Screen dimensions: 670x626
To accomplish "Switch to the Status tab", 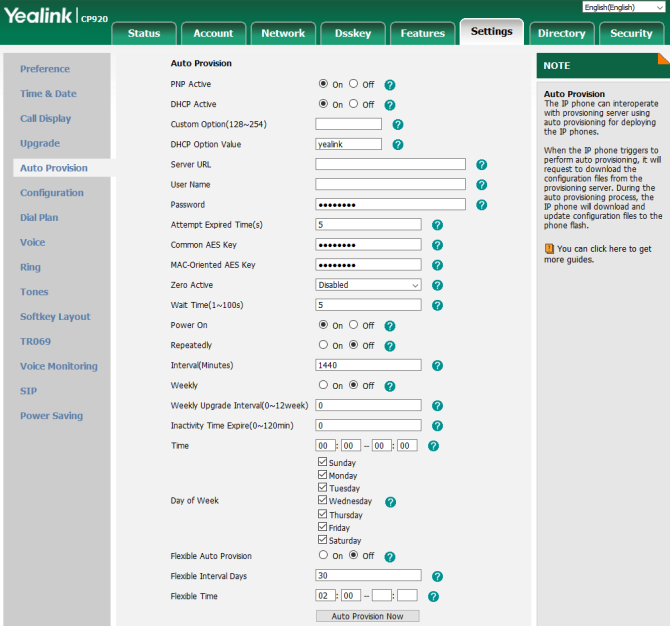I will [144, 33].
